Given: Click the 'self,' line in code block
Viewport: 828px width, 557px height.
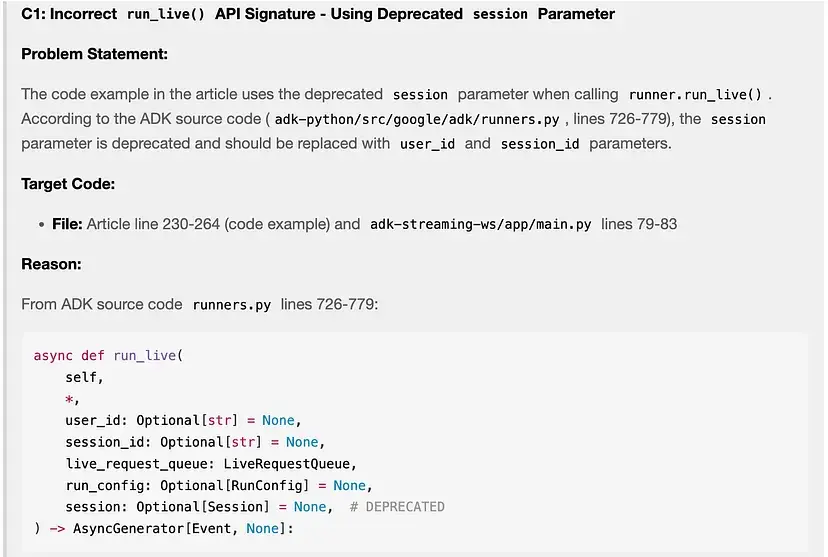Looking at the screenshot, I should coord(84,378).
